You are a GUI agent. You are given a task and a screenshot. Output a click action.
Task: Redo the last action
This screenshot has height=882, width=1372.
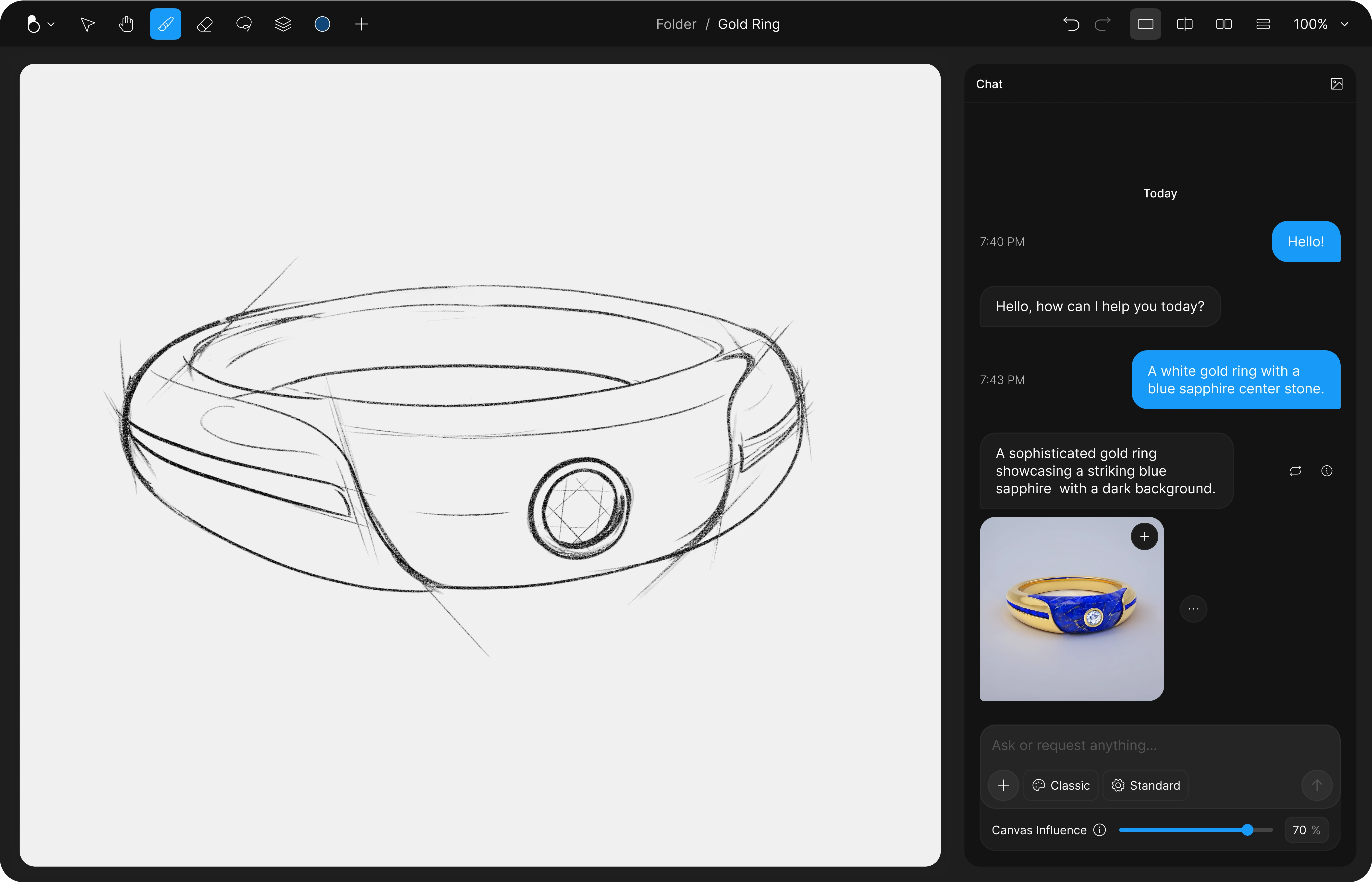coord(1102,24)
